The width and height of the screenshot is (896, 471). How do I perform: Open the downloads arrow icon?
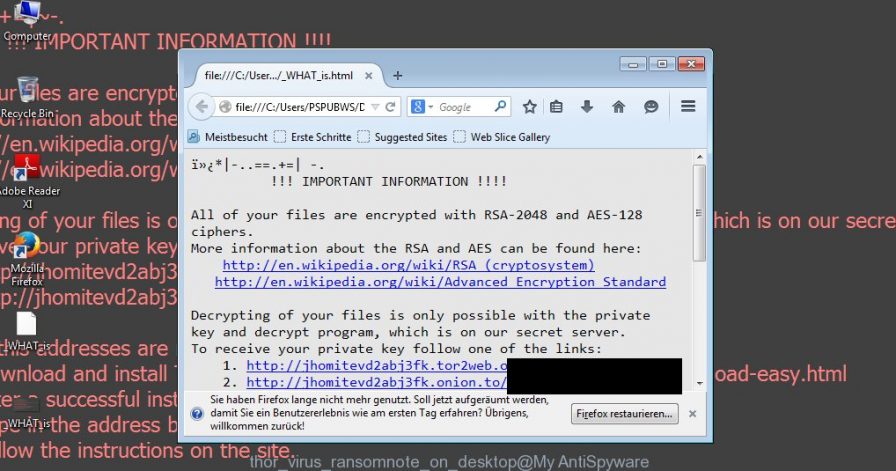point(587,106)
